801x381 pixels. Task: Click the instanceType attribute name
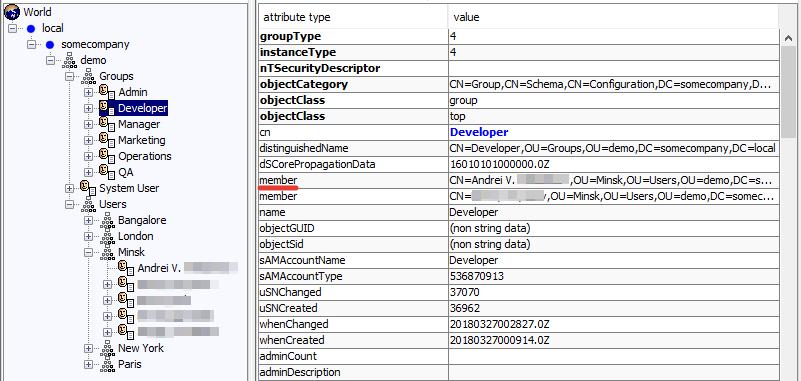(298, 53)
